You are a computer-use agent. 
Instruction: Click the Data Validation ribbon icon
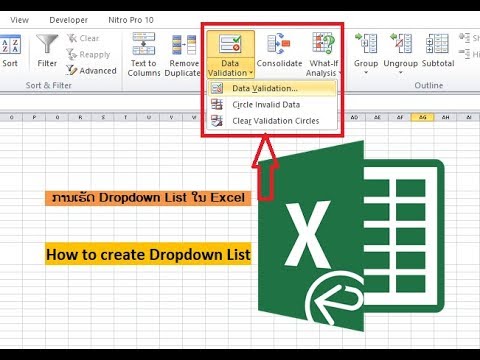(x=230, y=44)
